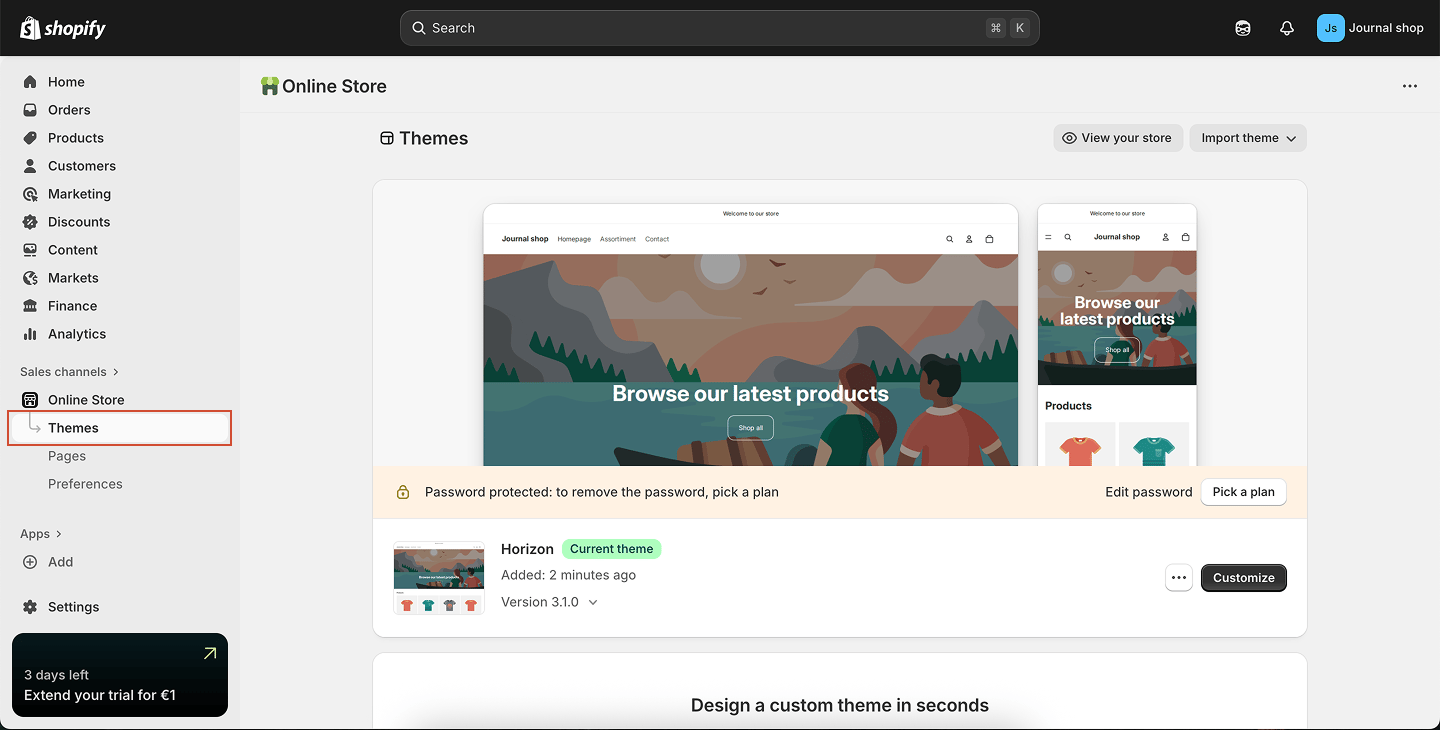
Task: Click the Add apps plus icon
Action: click(x=30, y=562)
